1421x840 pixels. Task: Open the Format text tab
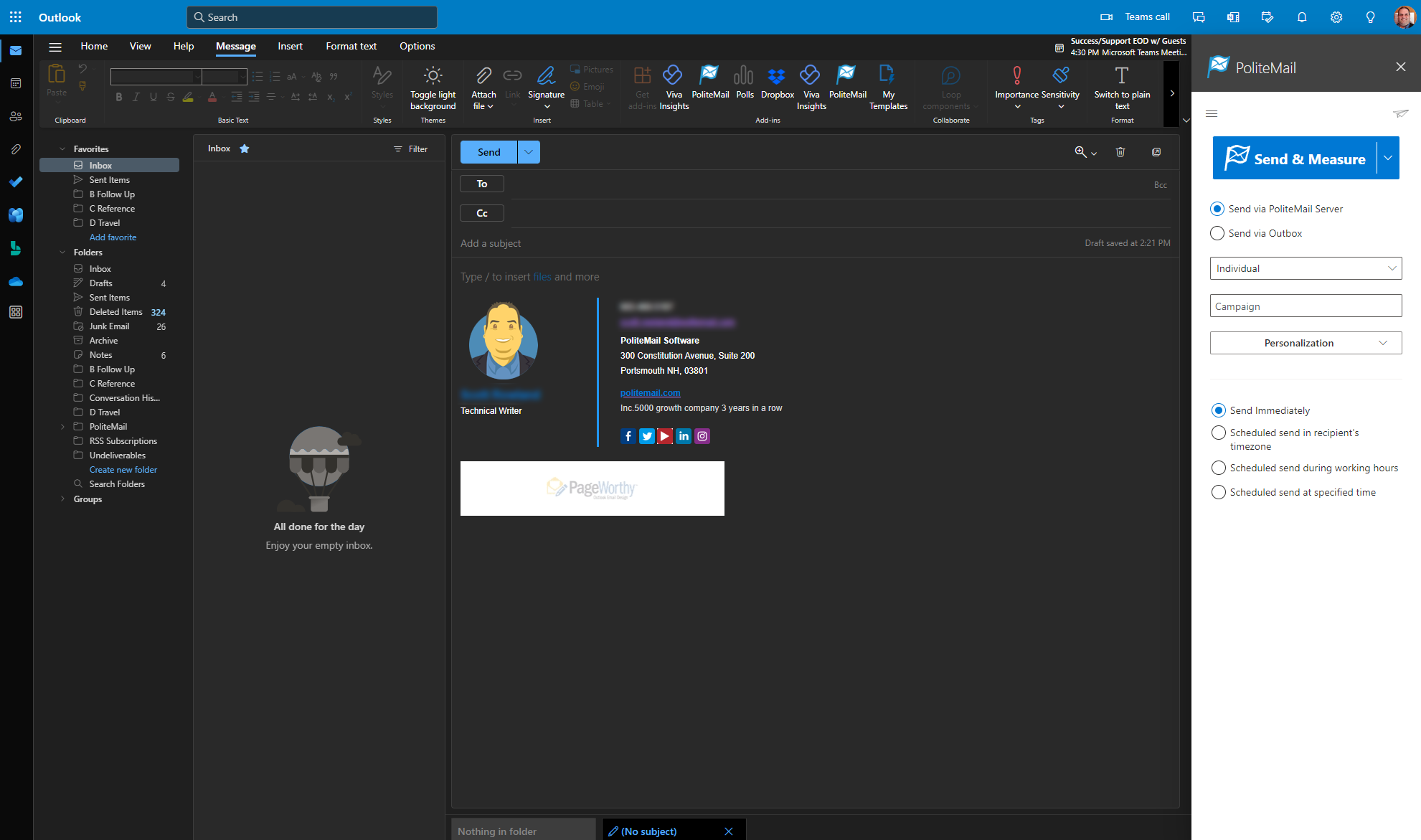pyautogui.click(x=351, y=46)
